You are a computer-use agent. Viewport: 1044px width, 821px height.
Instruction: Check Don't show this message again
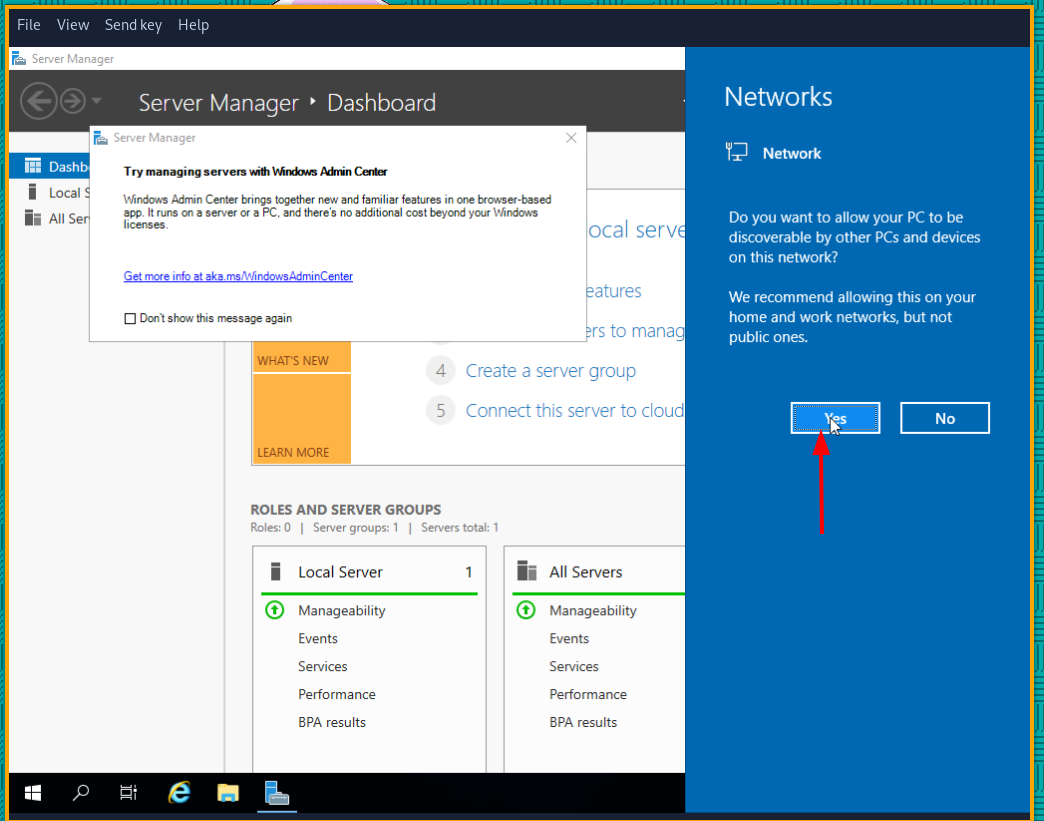[x=130, y=318]
